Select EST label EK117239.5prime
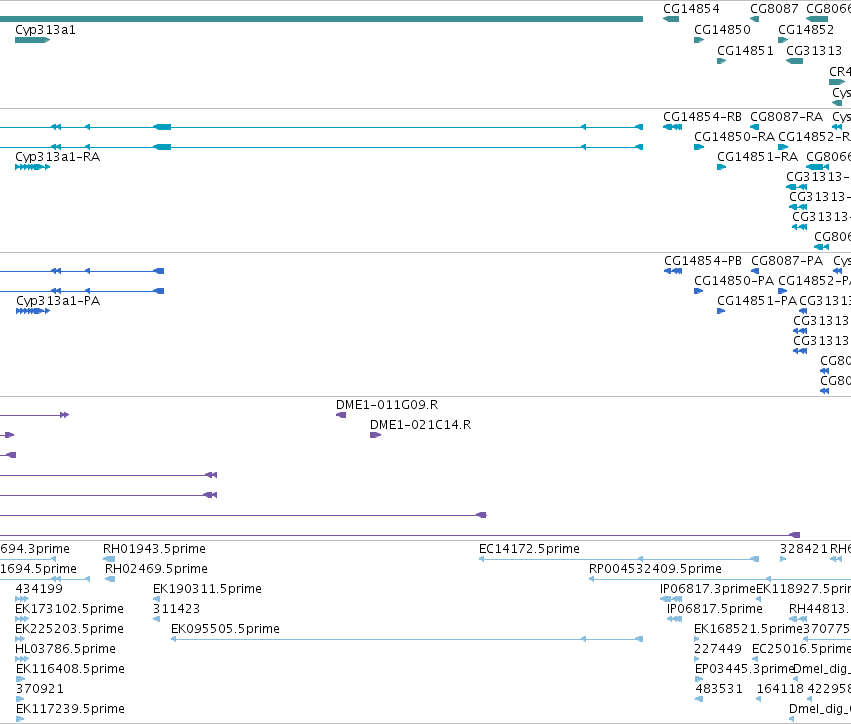This screenshot has width=851, height=724. (71, 709)
